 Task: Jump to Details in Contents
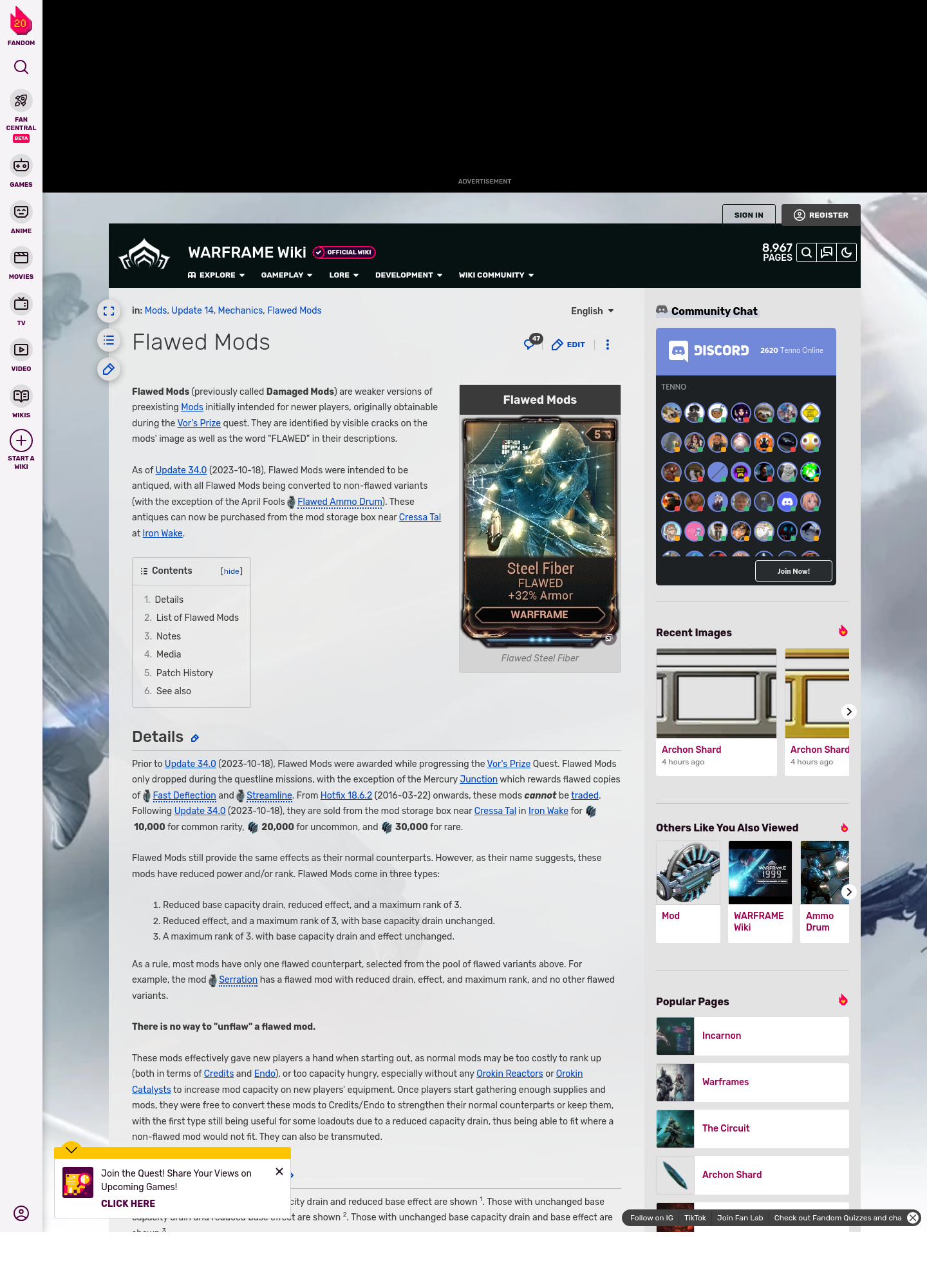pyautogui.click(x=169, y=600)
